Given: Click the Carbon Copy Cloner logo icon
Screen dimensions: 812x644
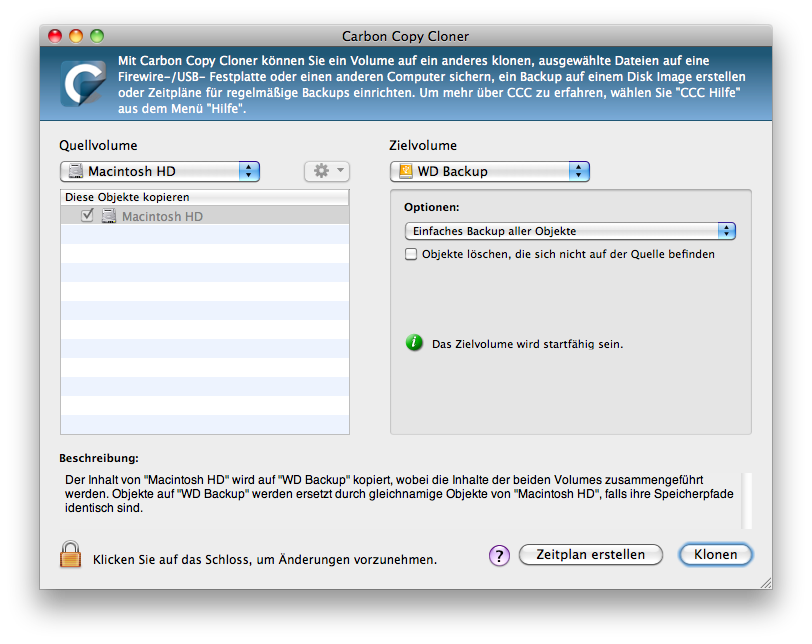Looking at the screenshot, I should click(x=83, y=83).
